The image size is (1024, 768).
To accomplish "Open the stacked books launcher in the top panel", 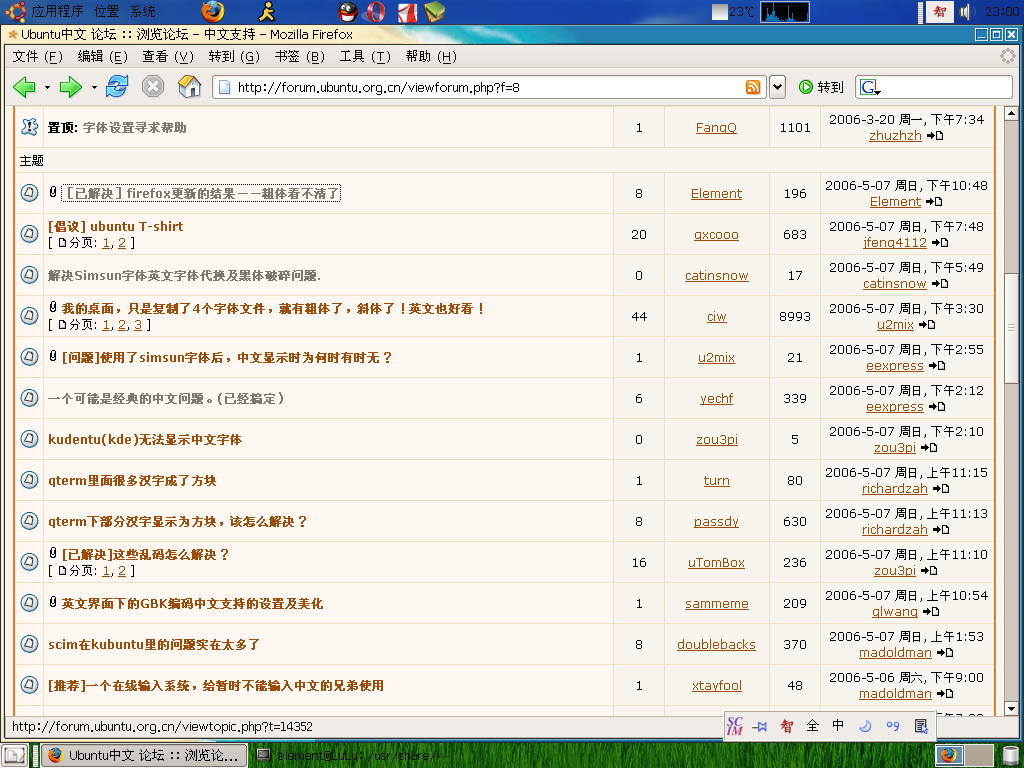I will click(x=434, y=11).
